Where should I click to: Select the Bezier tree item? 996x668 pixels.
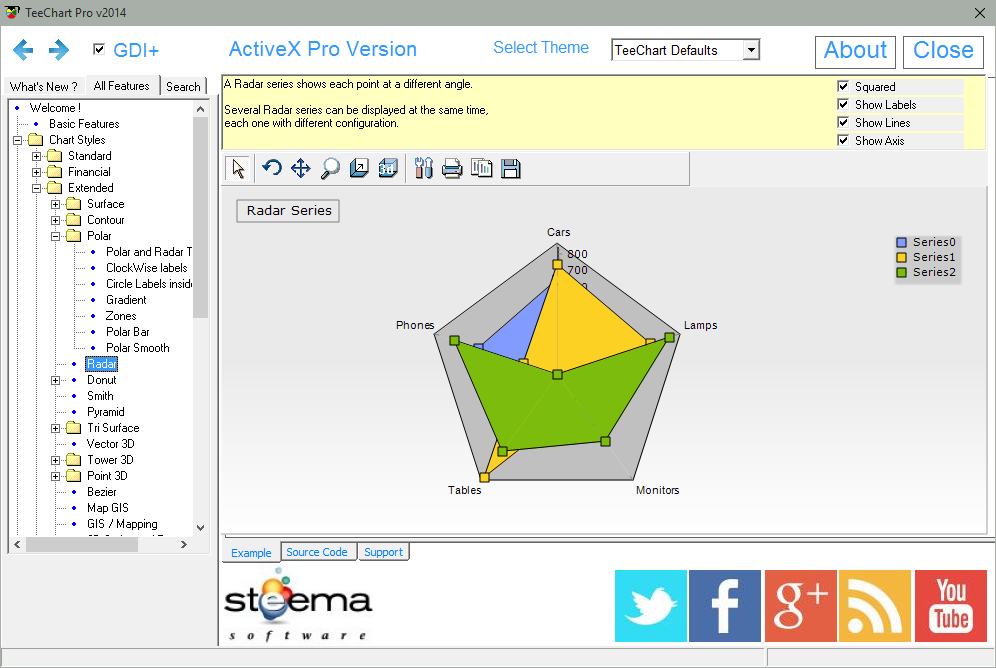click(x=102, y=492)
